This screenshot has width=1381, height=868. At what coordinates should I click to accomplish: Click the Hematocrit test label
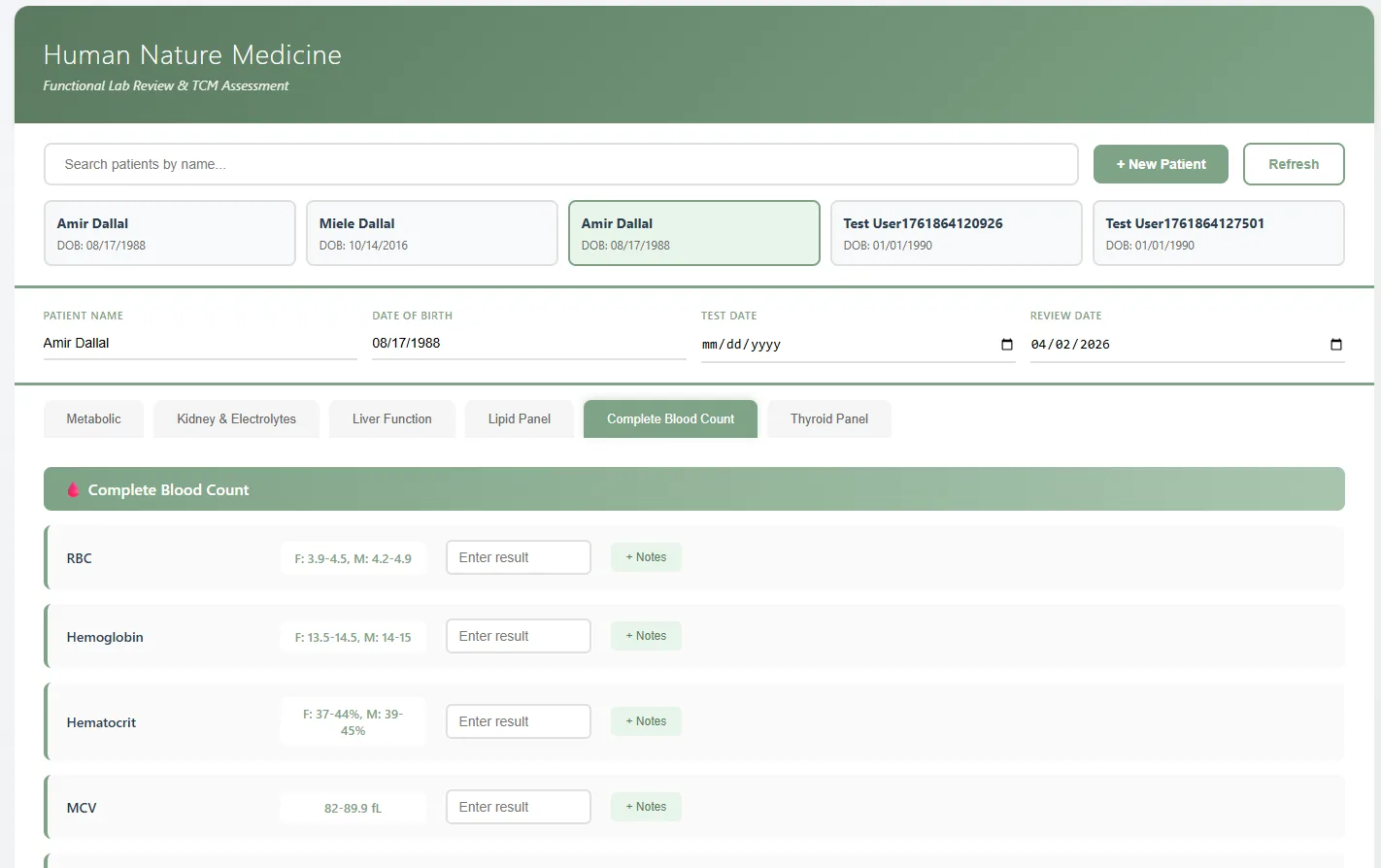coord(101,722)
